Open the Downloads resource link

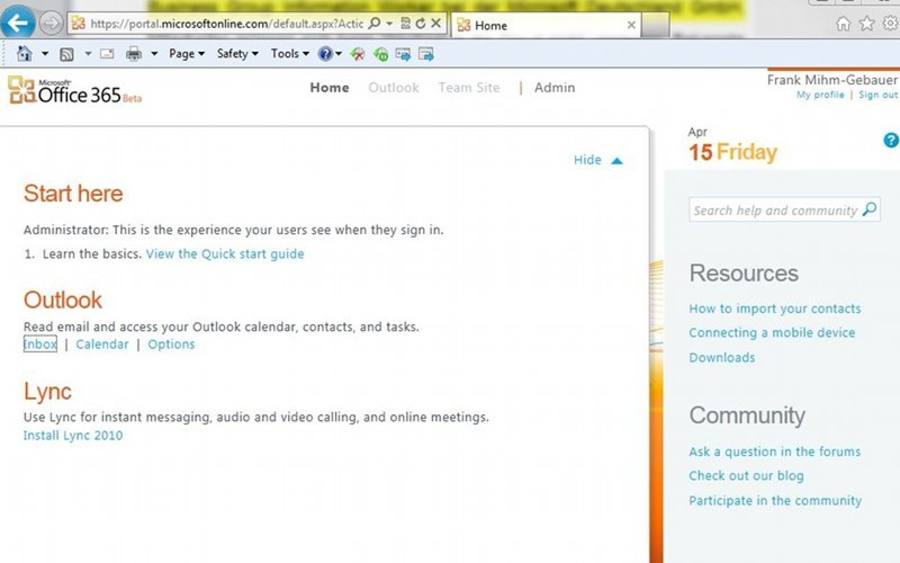[x=722, y=358]
